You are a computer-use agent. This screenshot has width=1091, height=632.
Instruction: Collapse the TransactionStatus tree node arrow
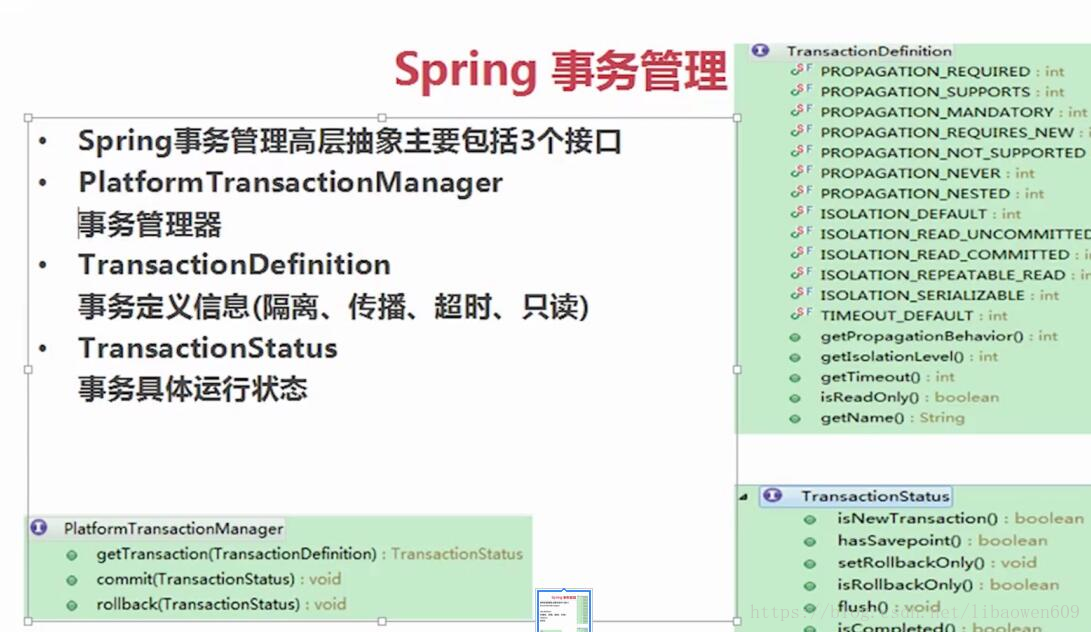point(743,496)
